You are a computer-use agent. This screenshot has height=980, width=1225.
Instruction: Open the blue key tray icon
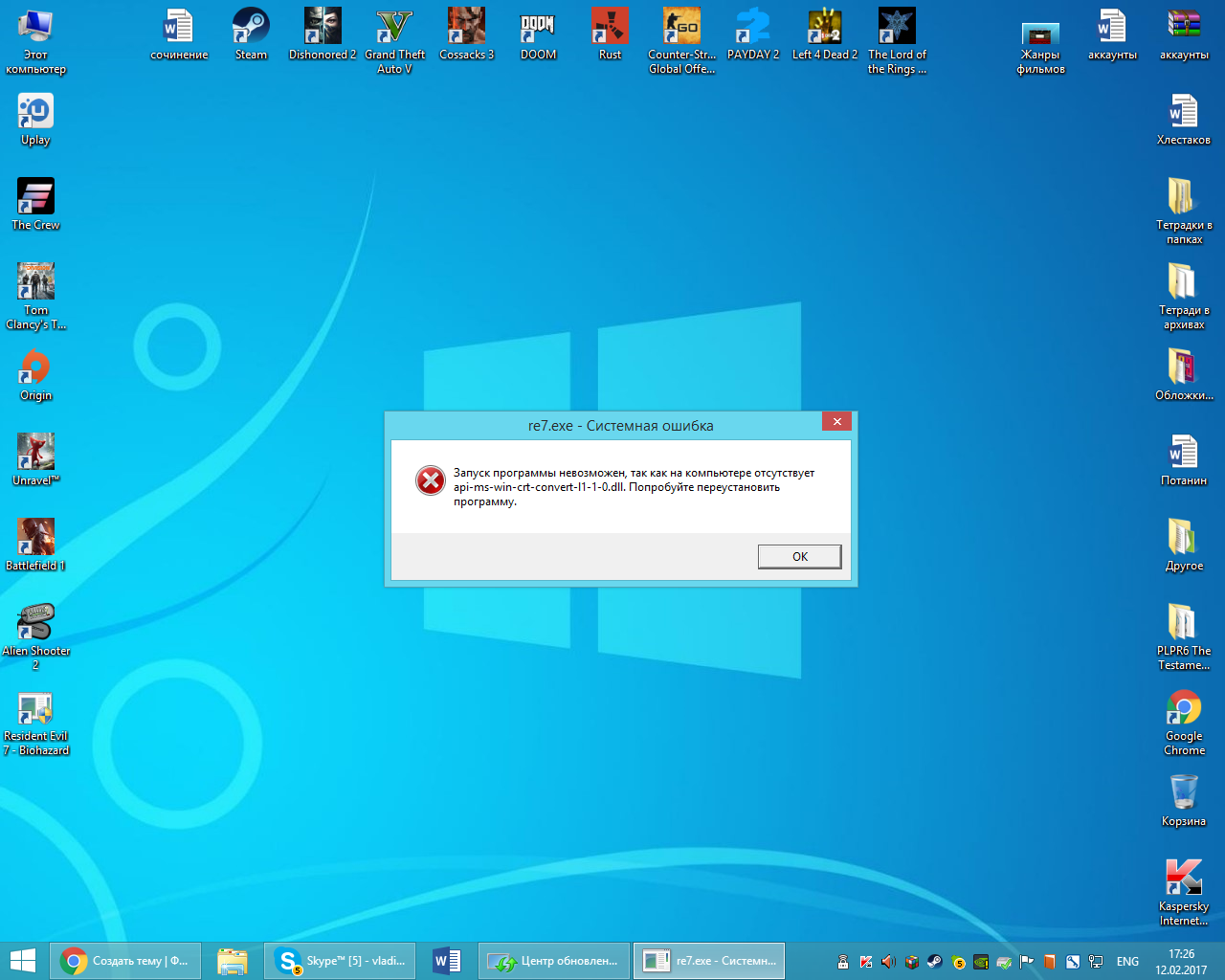pyautogui.click(x=1073, y=962)
